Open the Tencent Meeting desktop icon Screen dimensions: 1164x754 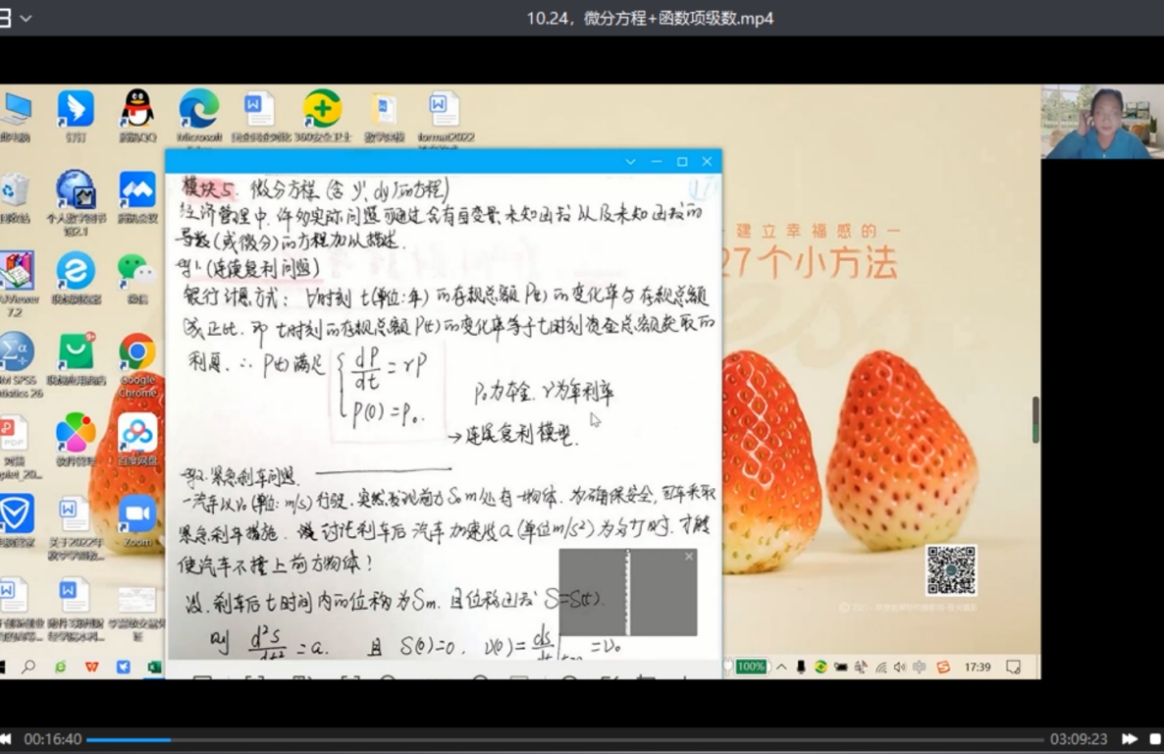click(137, 190)
